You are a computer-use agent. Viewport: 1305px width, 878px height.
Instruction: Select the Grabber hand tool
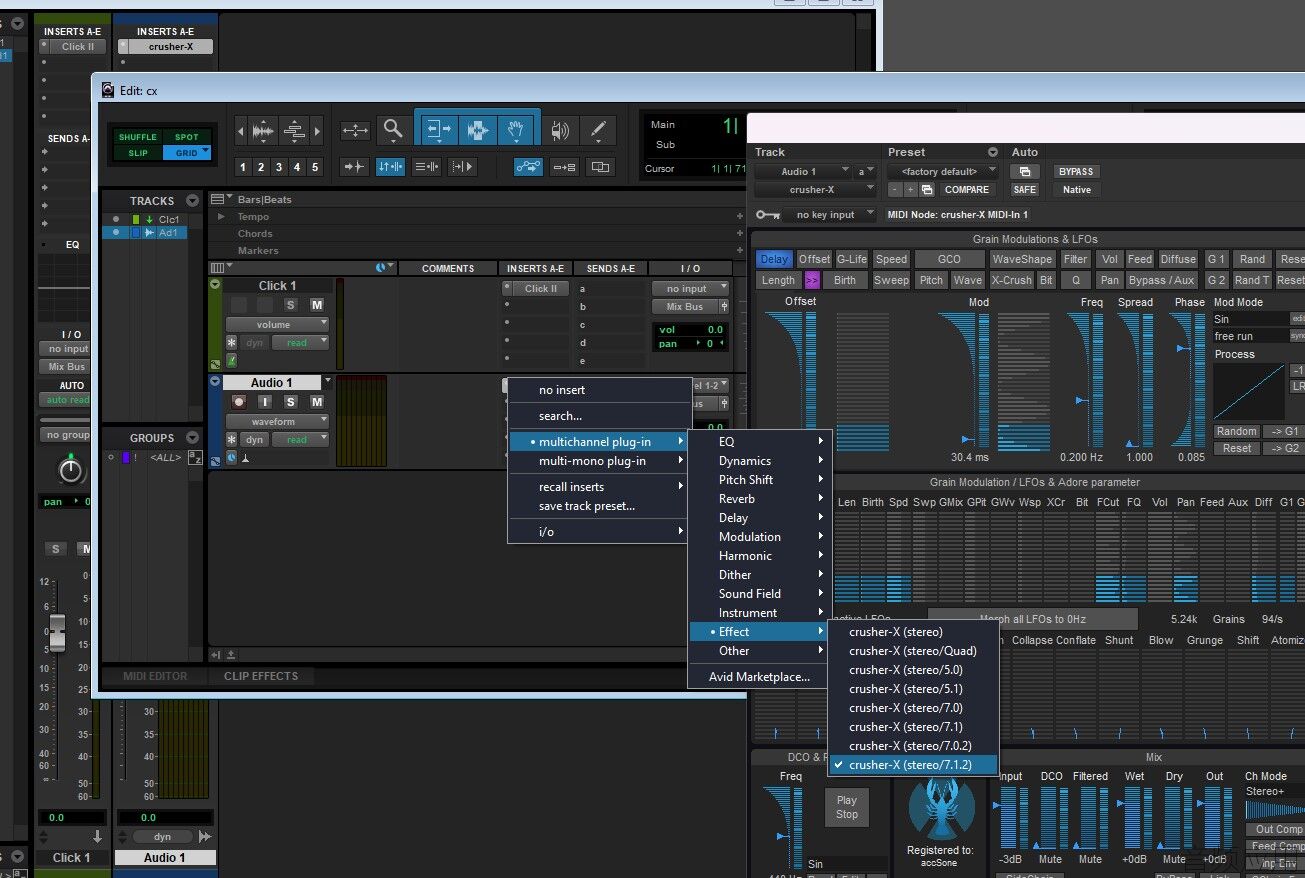point(517,130)
